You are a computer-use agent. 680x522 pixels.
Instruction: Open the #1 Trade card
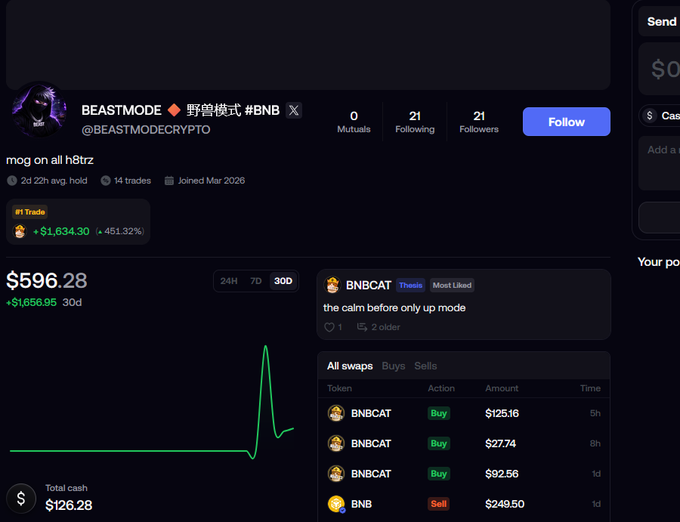(78, 222)
